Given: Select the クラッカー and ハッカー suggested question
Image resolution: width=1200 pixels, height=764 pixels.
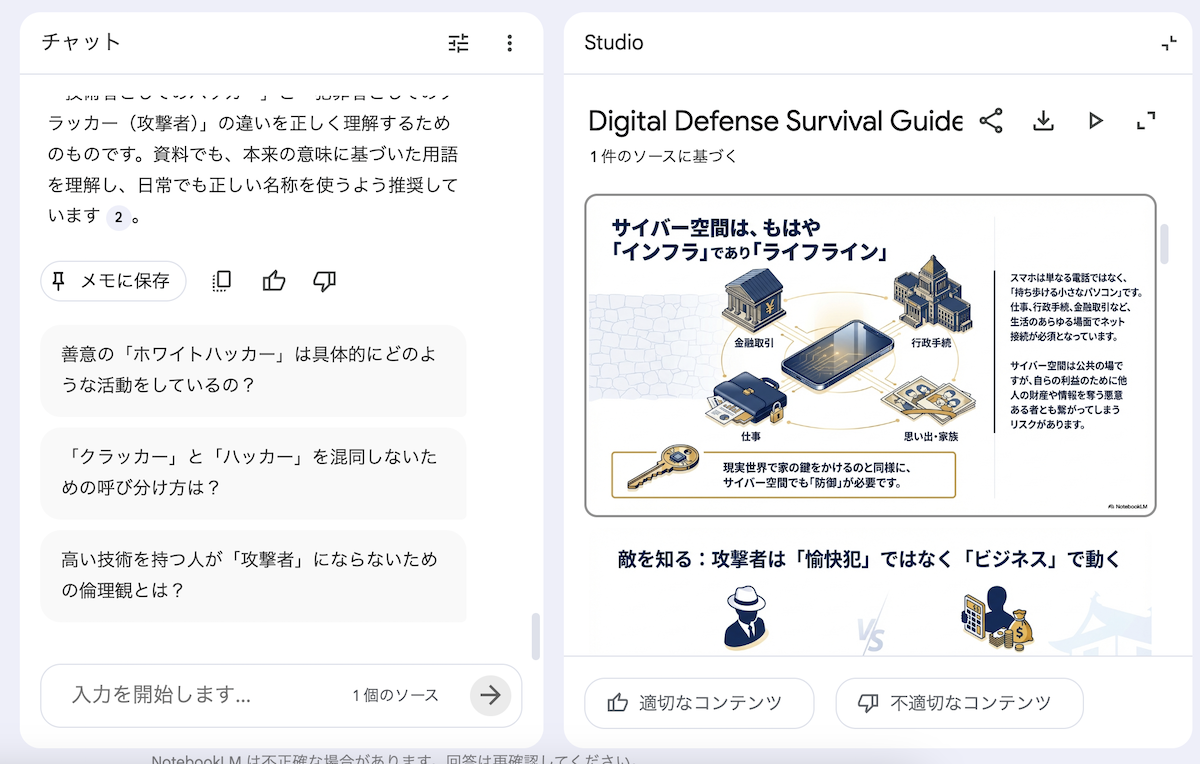Looking at the screenshot, I should coord(253,473).
